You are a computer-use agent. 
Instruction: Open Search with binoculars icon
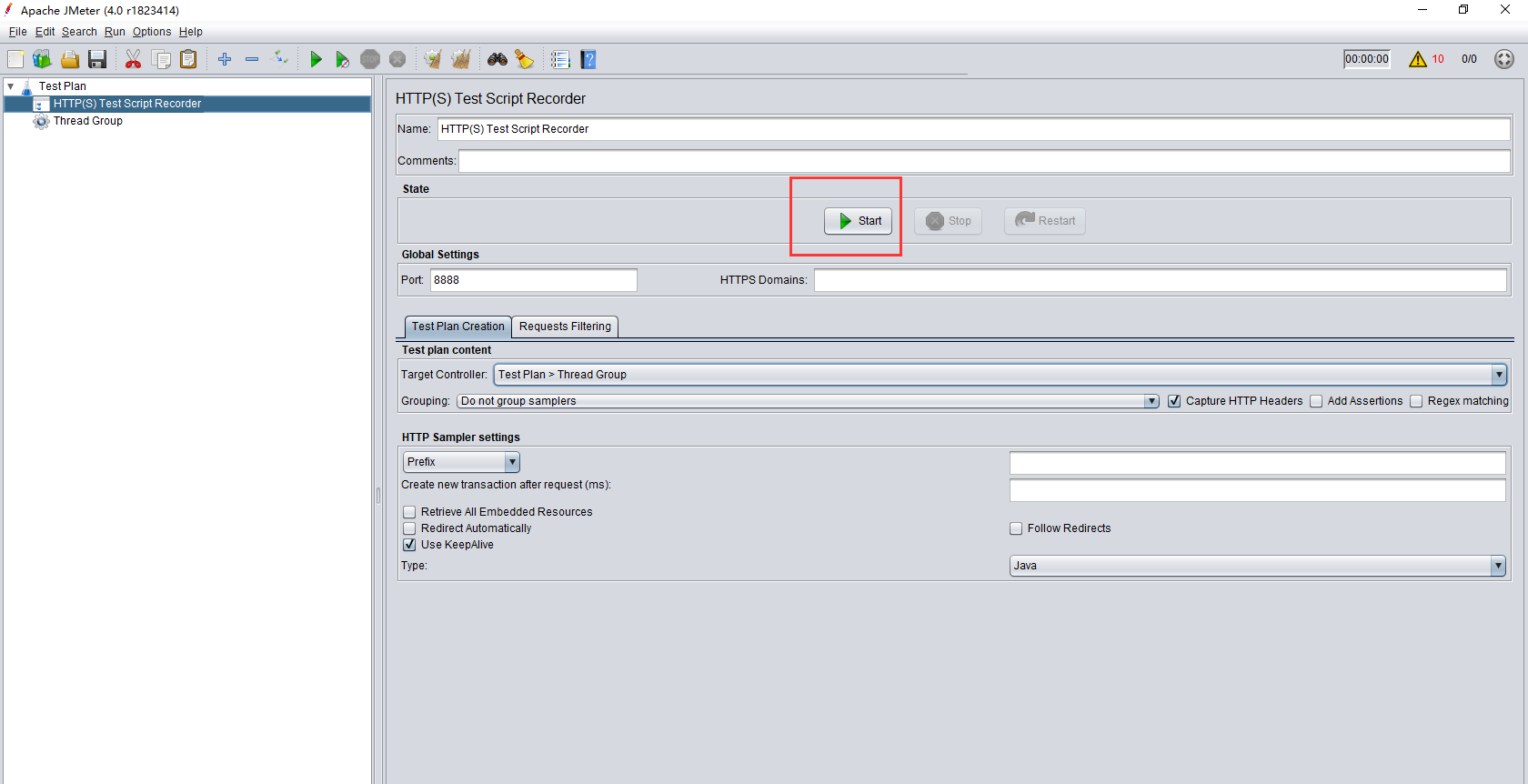click(x=498, y=59)
